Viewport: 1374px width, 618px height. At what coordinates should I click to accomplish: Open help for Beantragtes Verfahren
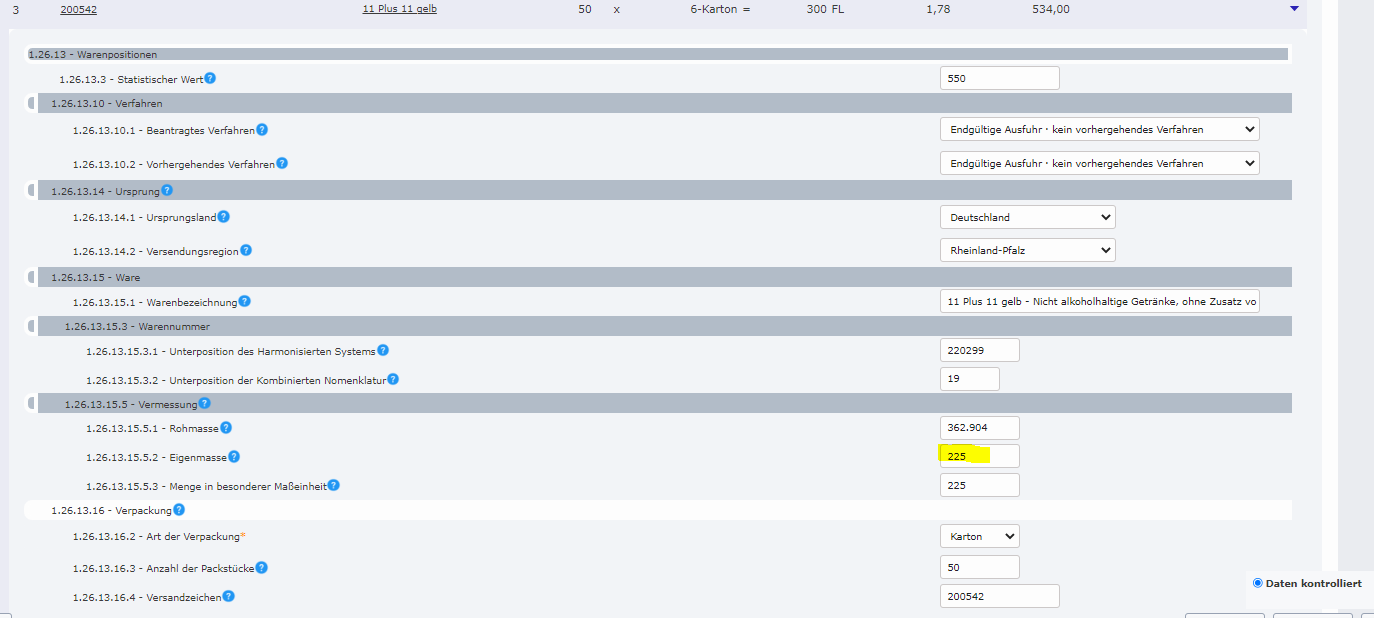pyautogui.click(x=262, y=130)
